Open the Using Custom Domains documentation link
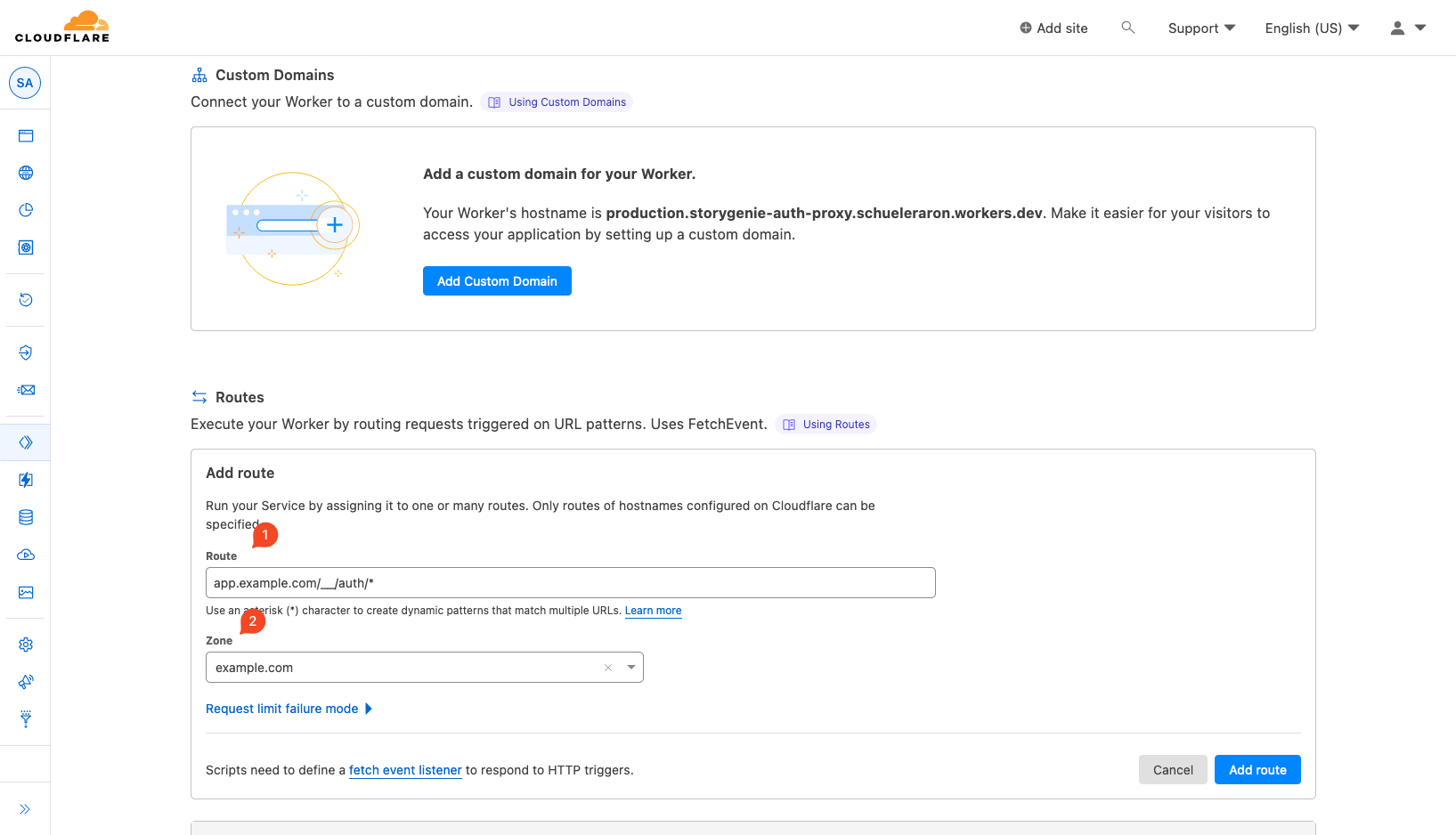The image size is (1456, 835). tap(557, 101)
